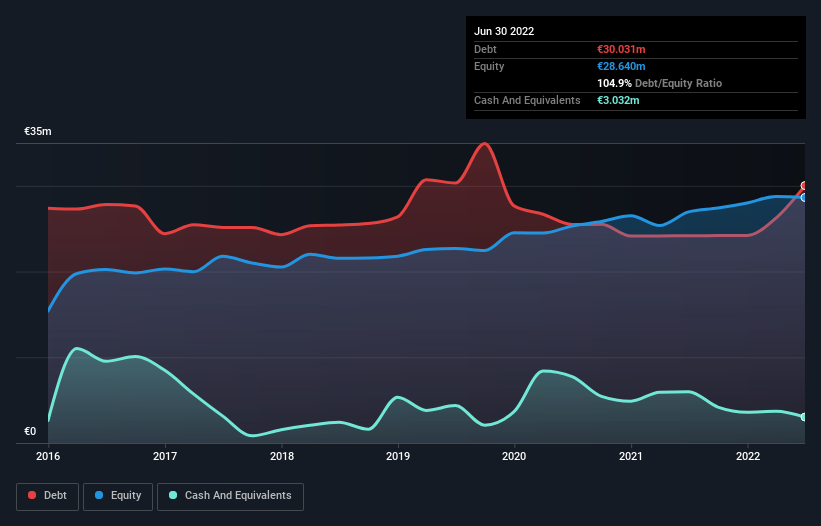This screenshot has width=821, height=526.
Task: Click the teal Cash endpoint marker
Action: (804, 417)
